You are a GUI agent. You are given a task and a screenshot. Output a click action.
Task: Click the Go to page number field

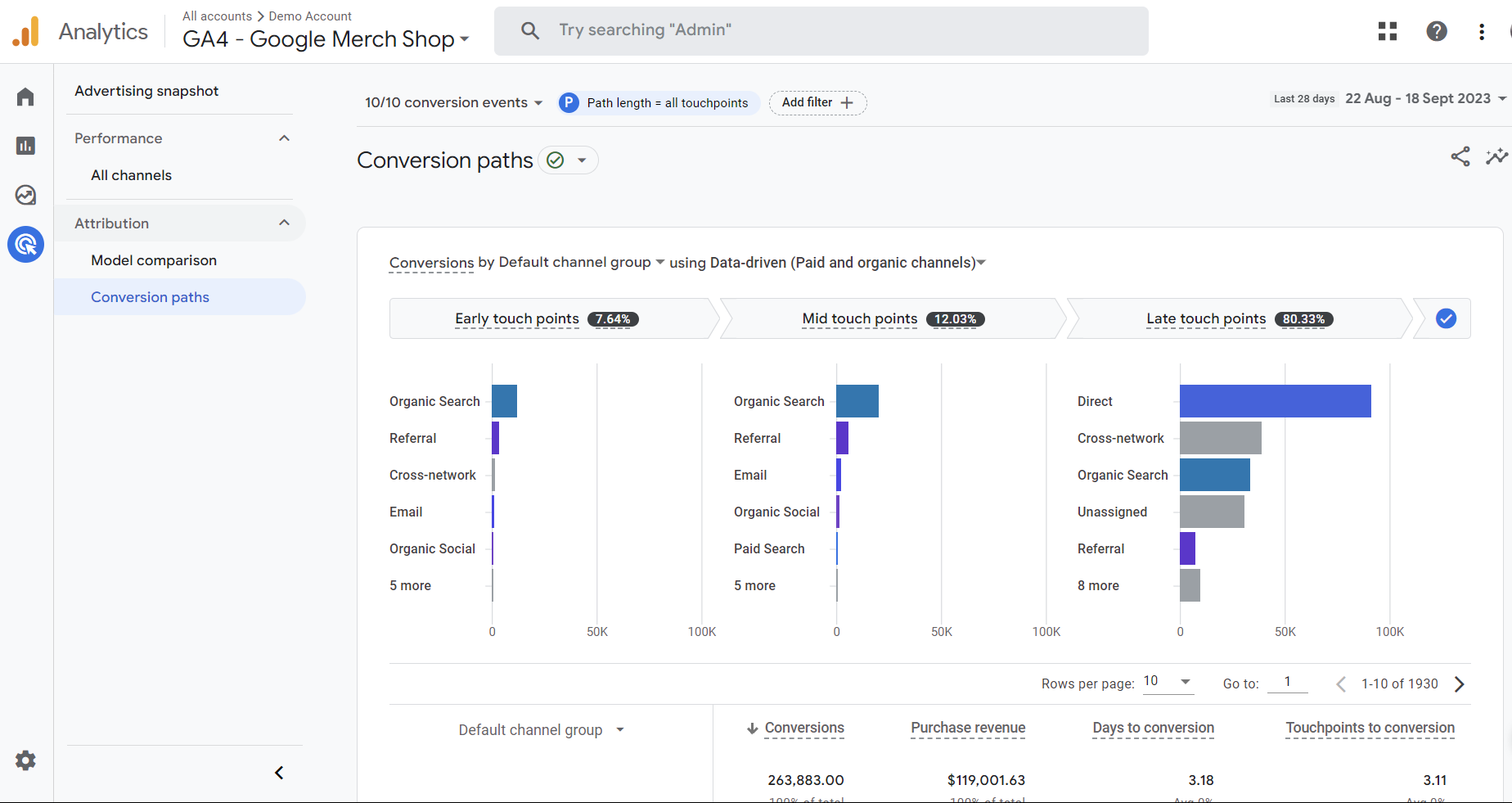click(1288, 682)
